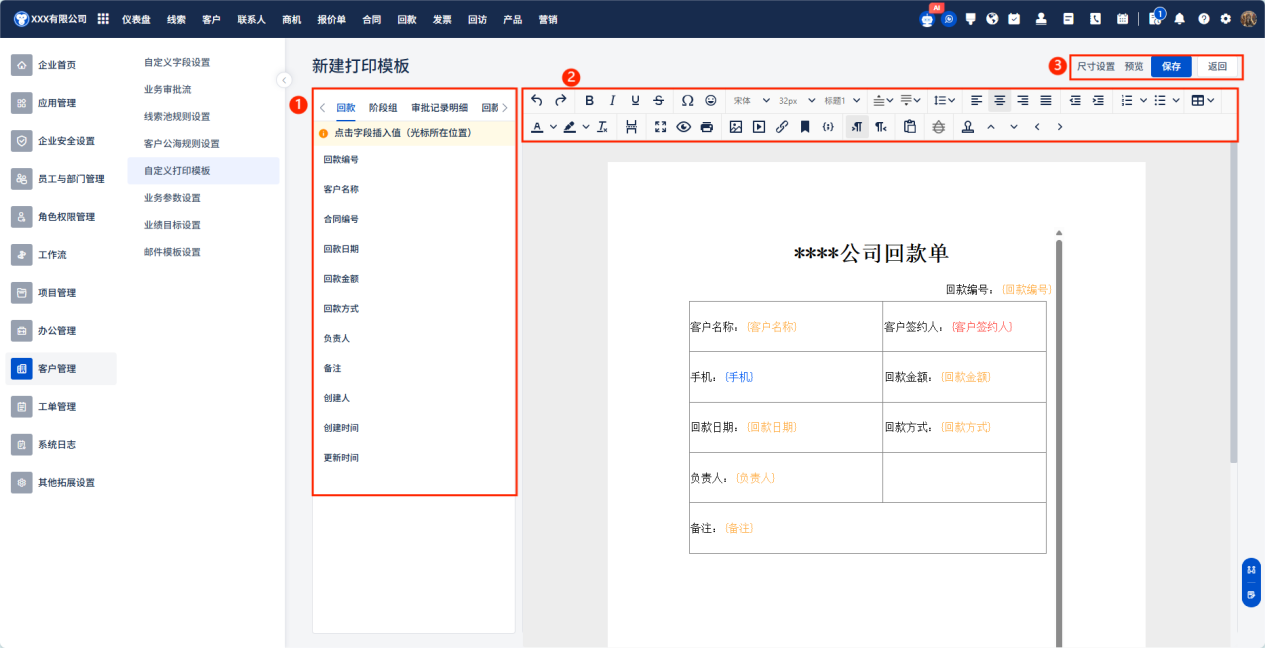Click the 预览 preview link

(x=1134, y=66)
